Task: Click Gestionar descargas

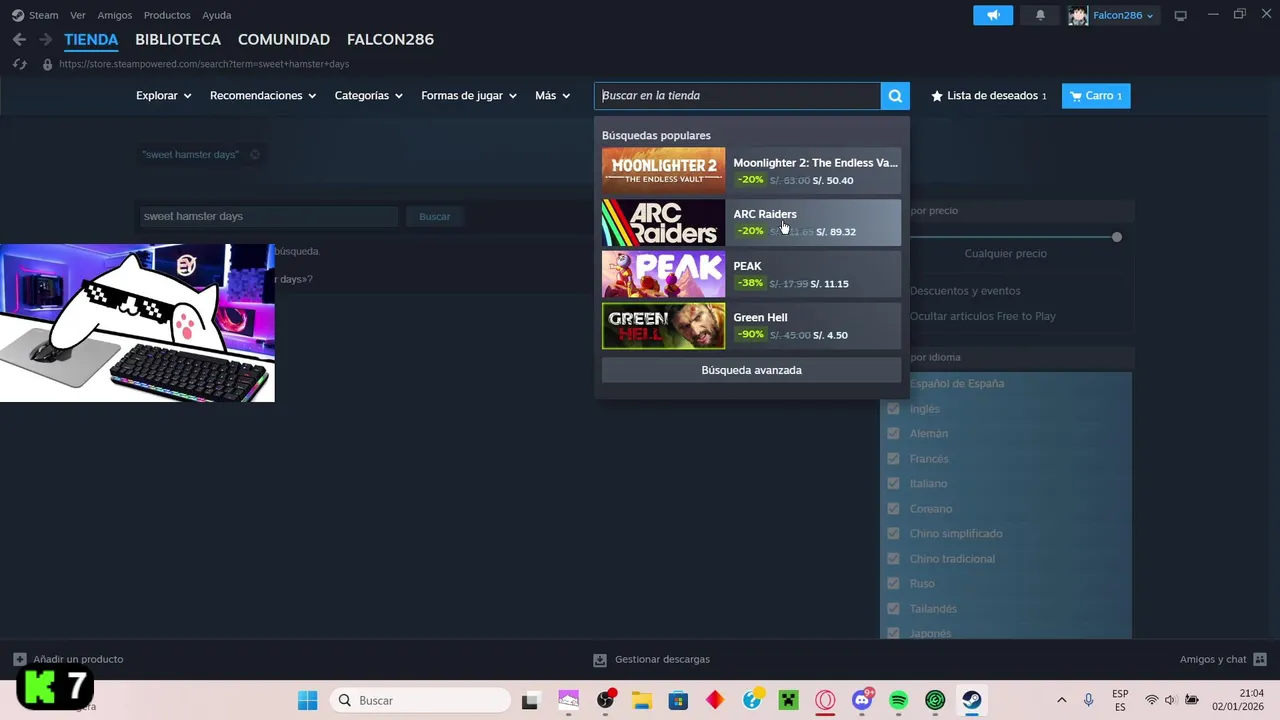Action: pos(651,660)
